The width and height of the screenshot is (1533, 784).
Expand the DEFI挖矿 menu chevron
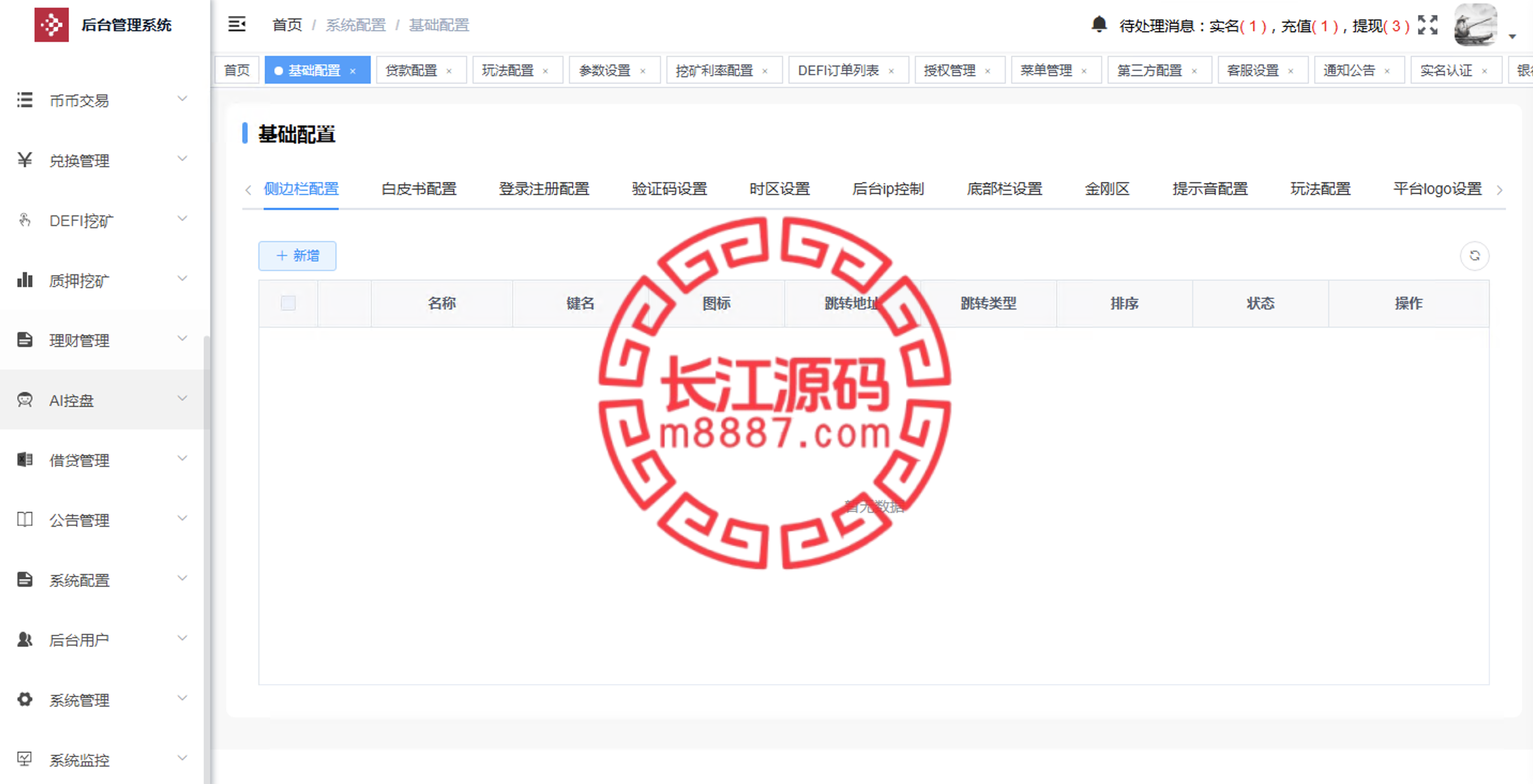(183, 218)
